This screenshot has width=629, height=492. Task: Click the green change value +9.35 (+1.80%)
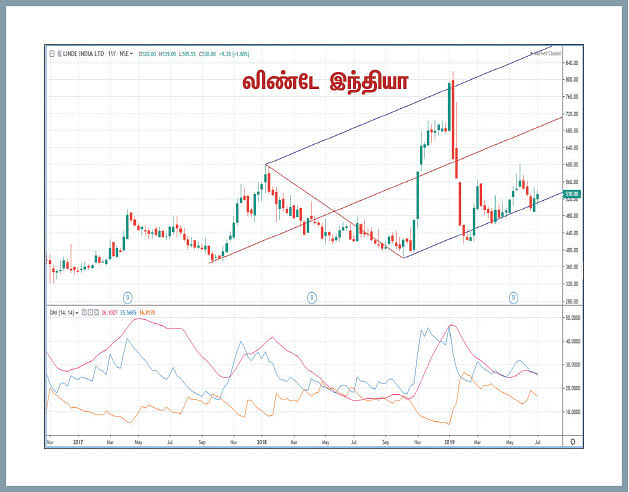pos(234,54)
